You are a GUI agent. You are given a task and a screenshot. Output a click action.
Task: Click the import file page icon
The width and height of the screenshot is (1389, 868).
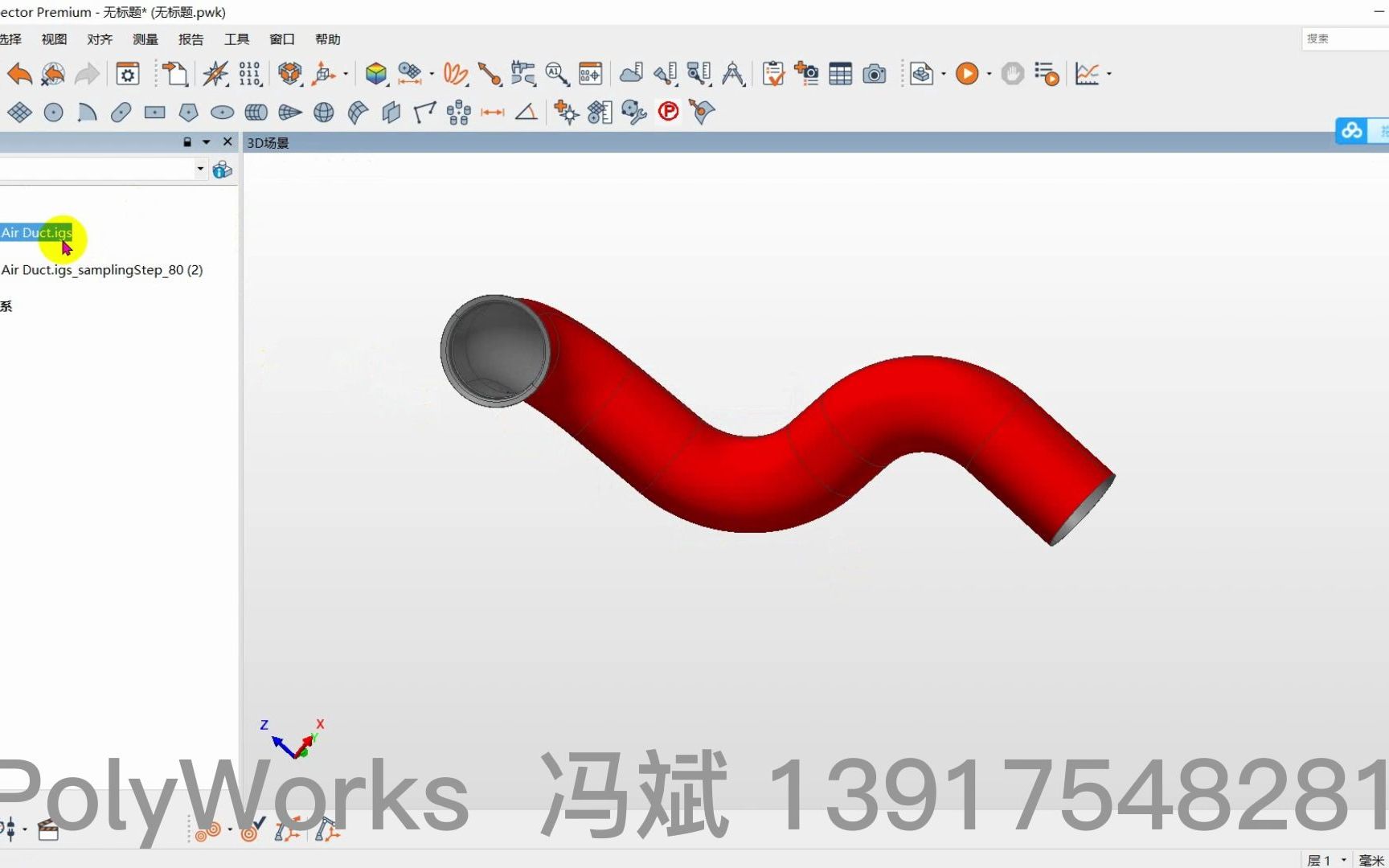pyautogui.click(x=175, y=74)
